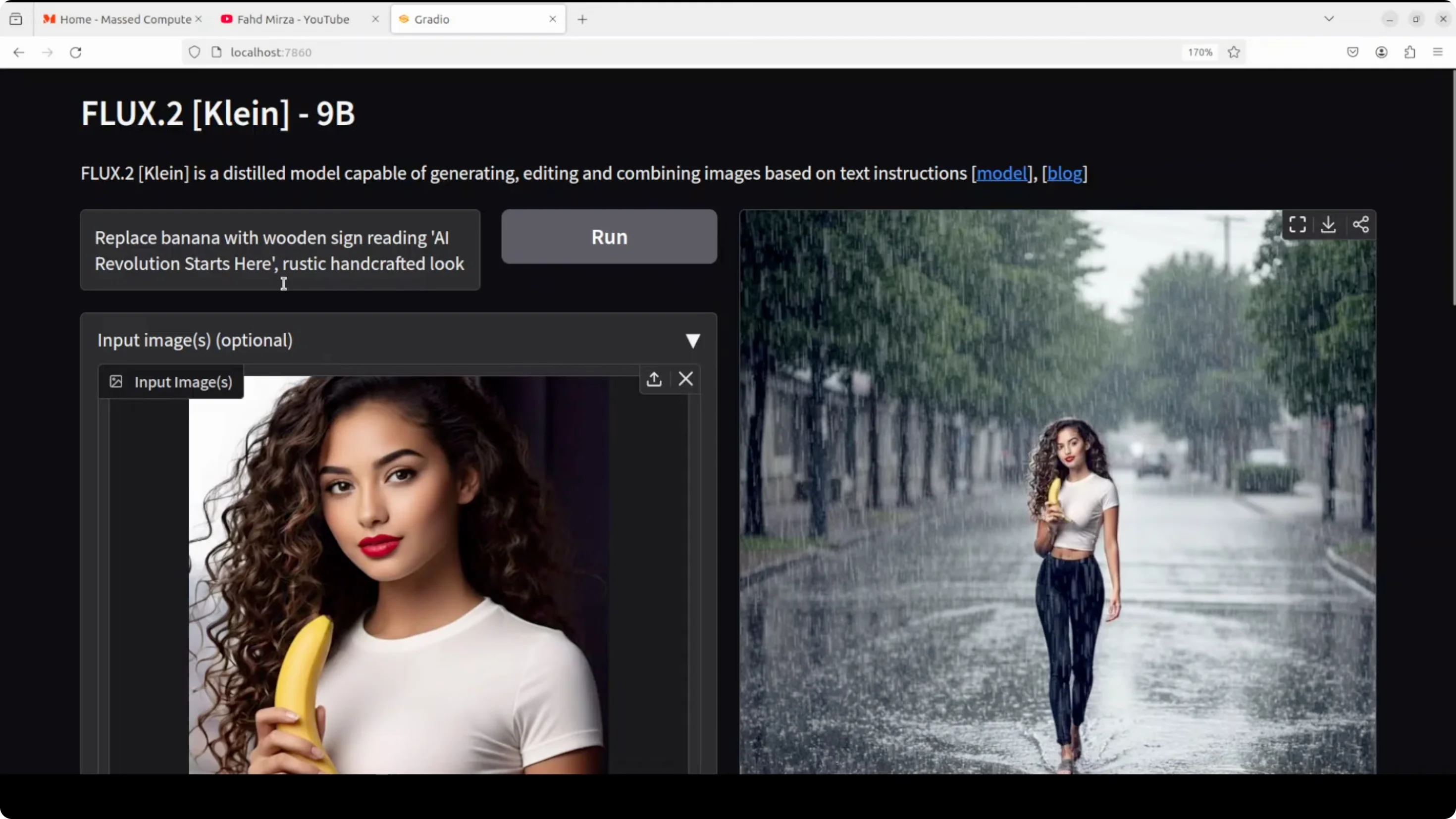Open the model link
Viewport: 1456px width, 819px height.
tap(1001, 173)
